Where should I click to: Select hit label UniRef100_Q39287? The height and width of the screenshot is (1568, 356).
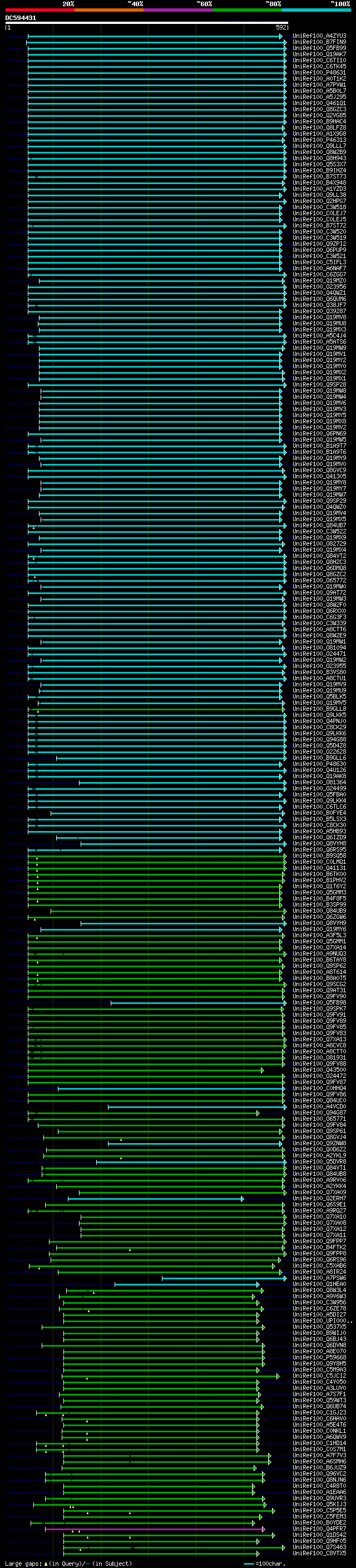[x=319, y=311]
